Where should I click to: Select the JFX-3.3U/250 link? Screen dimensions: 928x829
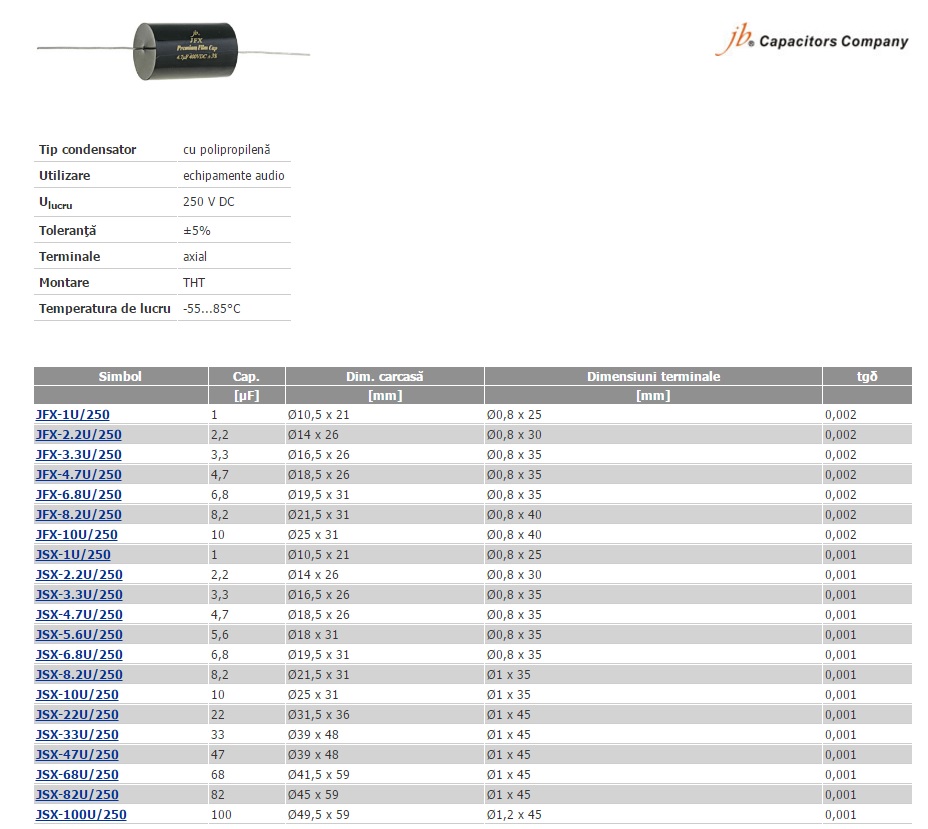[x=78, y=454]
